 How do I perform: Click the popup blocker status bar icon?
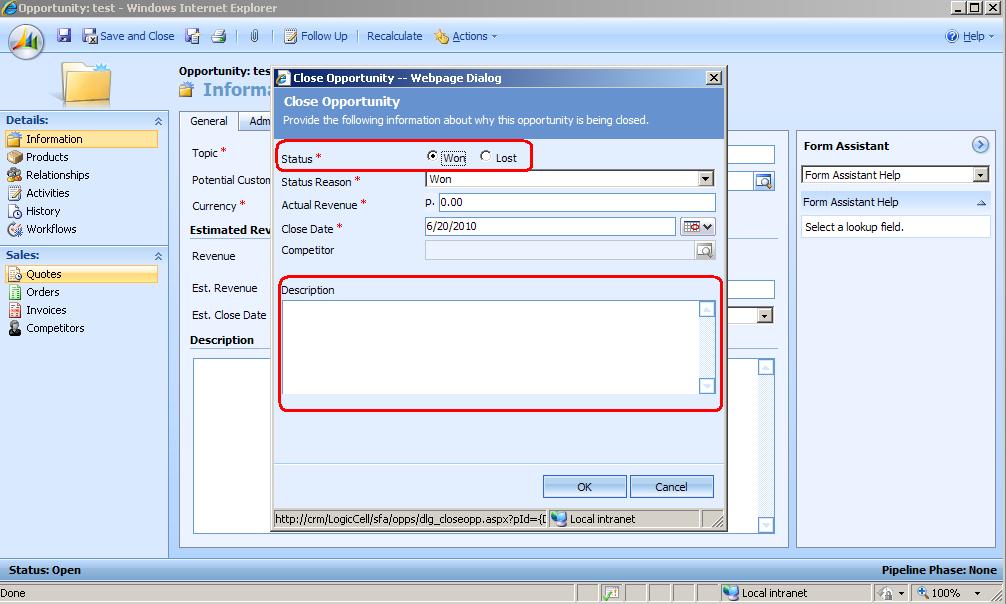tap(611, 593)
